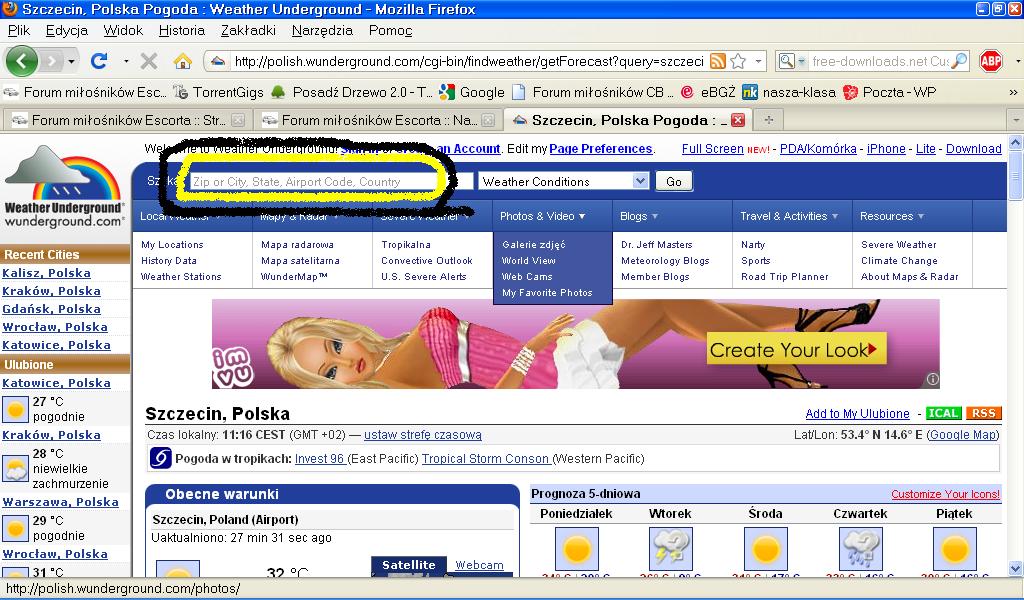Click the stop loading X button
The image size is (1024, 600).
point(149,61)
